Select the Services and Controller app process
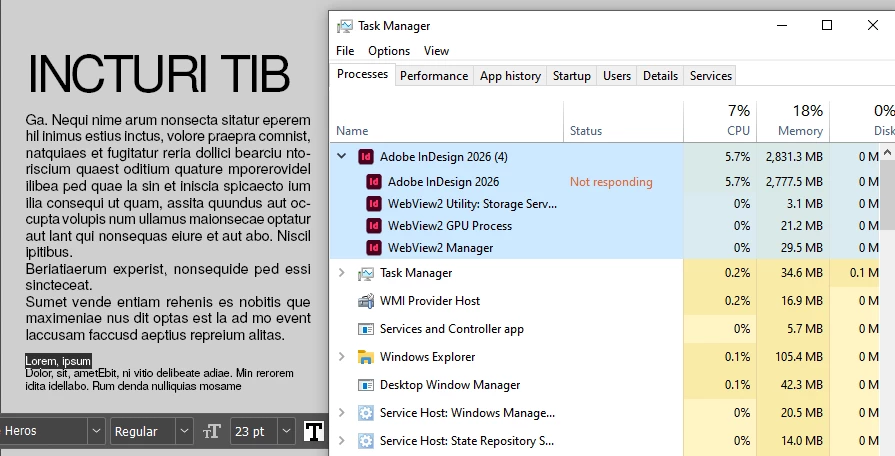895x456 pixels. click(x=605, y=329)
